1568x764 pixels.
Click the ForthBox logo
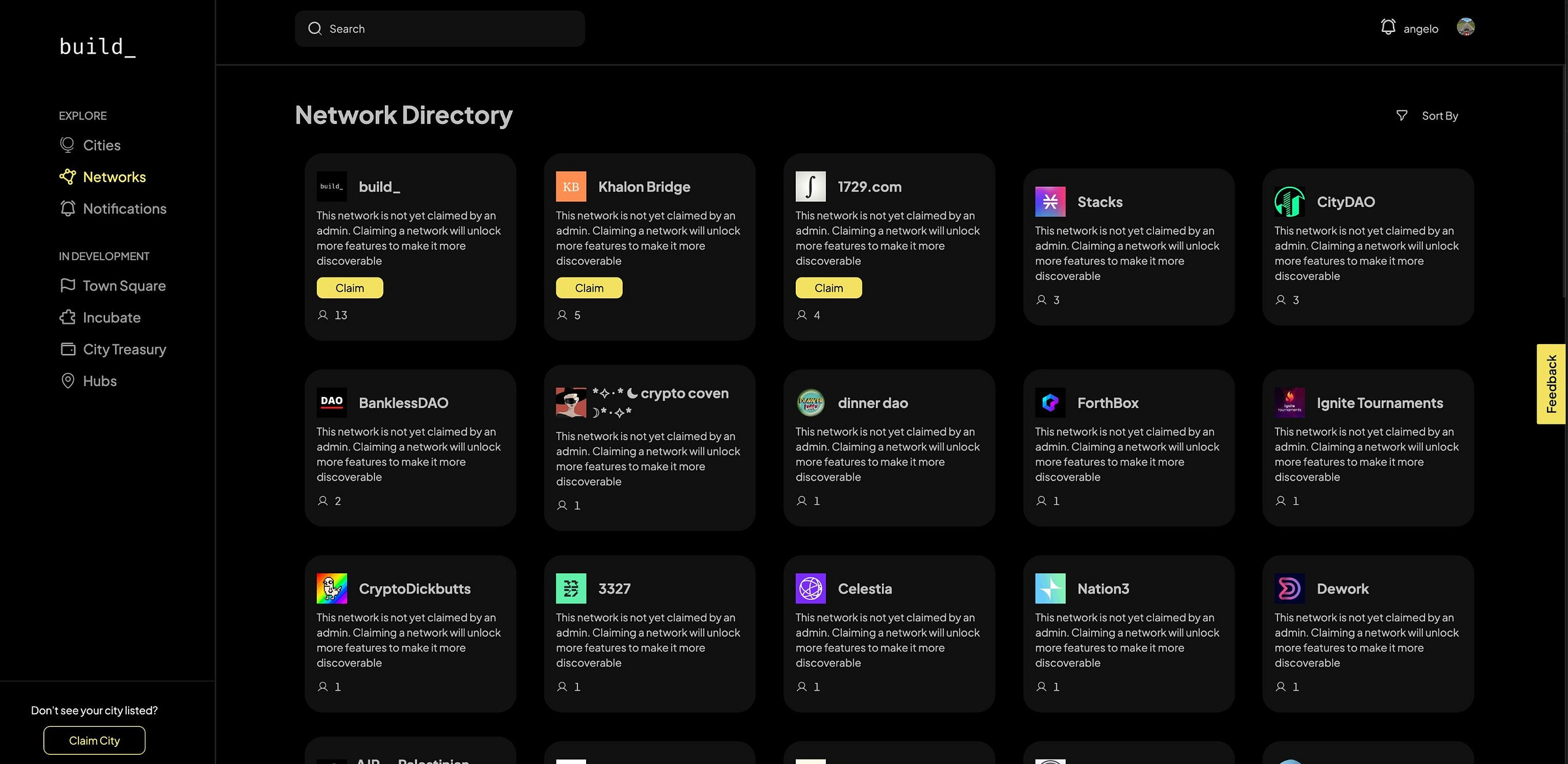coord(1050,403)
